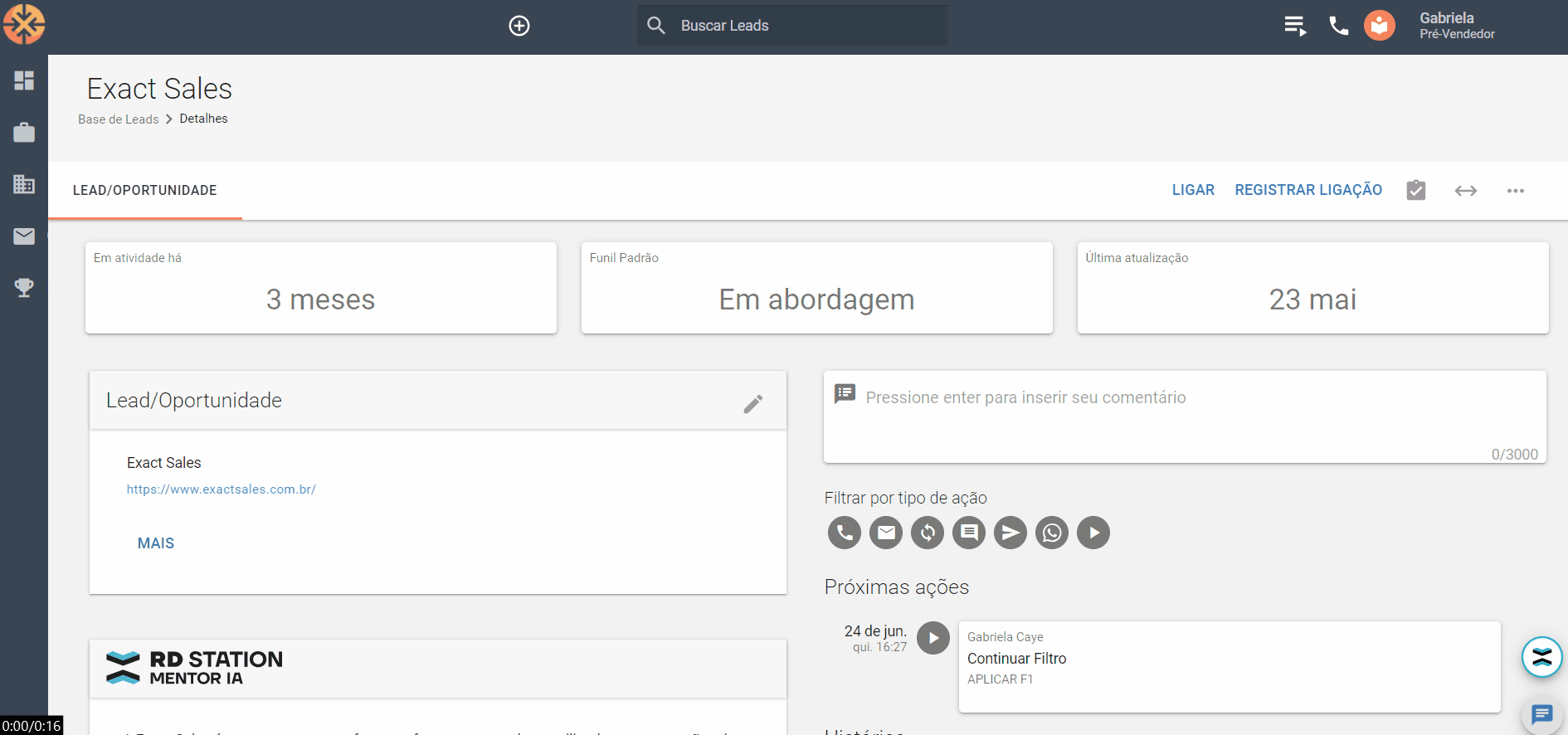1568x735 pixels.
Task: Edit Lead/Oportunidade with pencil icon
Action: [752, 404]
